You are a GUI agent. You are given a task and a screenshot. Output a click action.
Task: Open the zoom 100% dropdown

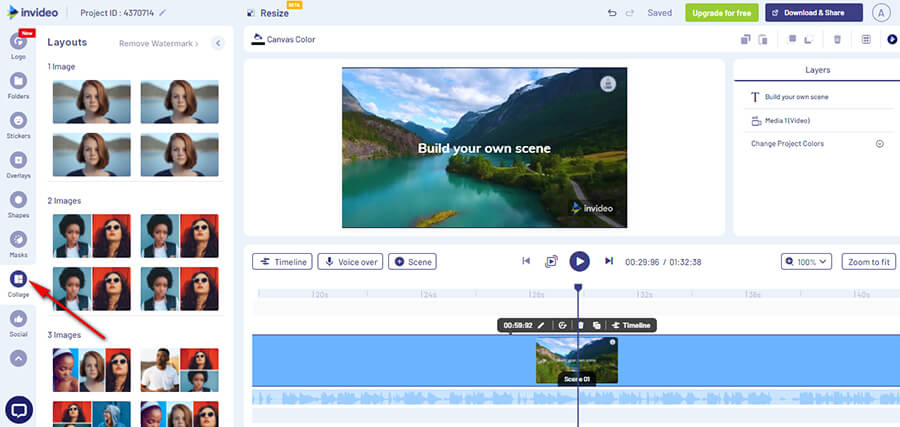tap(806, 262)
